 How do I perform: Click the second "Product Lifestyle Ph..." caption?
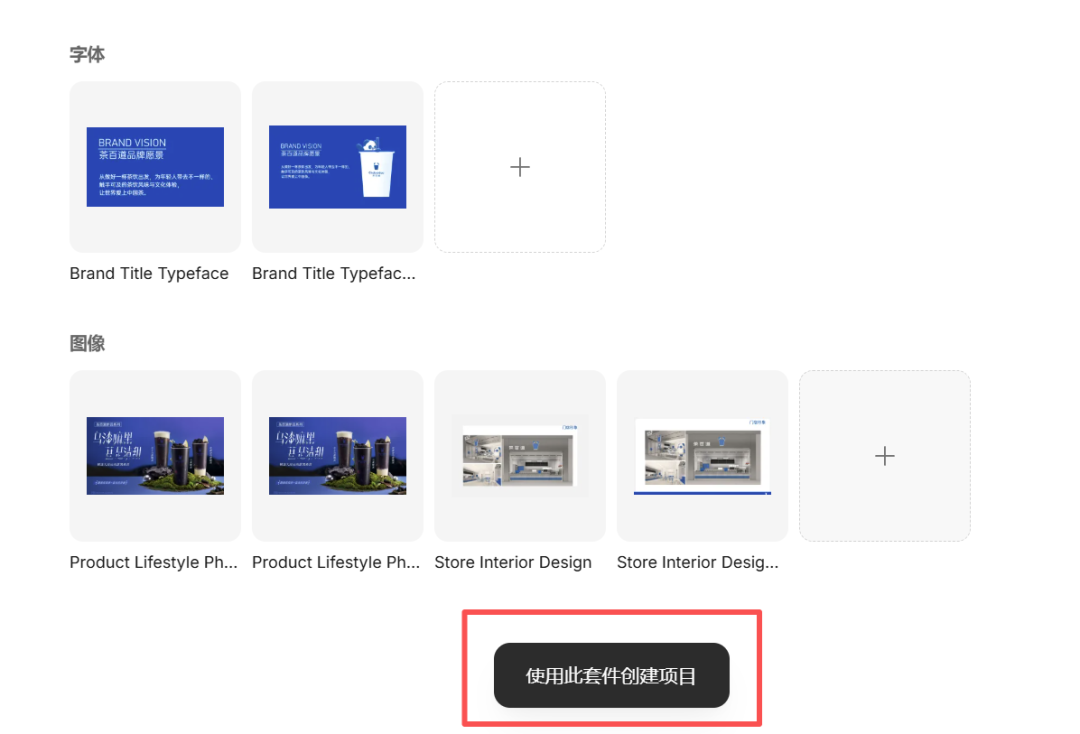pyautogui.click(x=335, y=562)
